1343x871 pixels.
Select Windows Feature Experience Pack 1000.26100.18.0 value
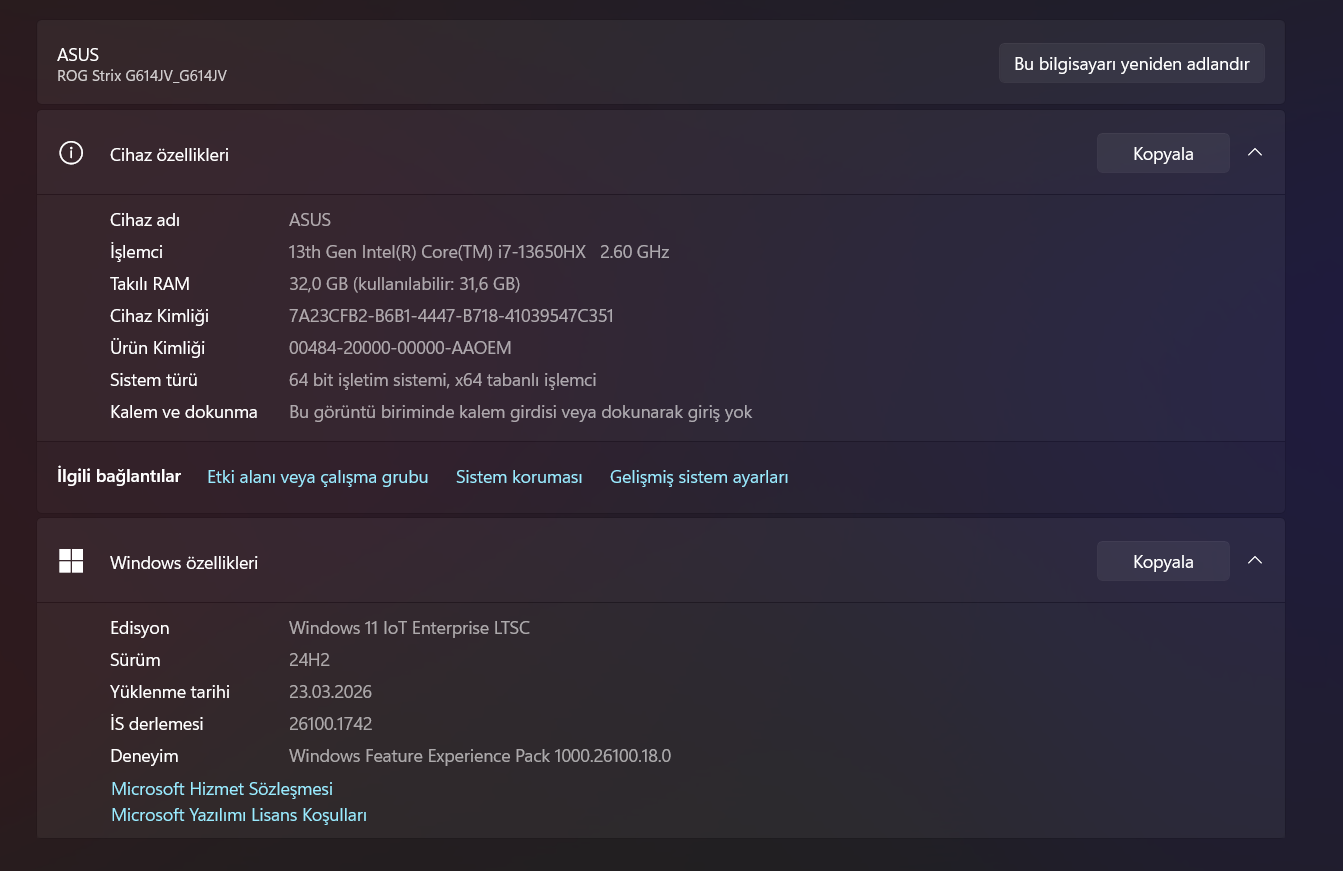point(480,756)
